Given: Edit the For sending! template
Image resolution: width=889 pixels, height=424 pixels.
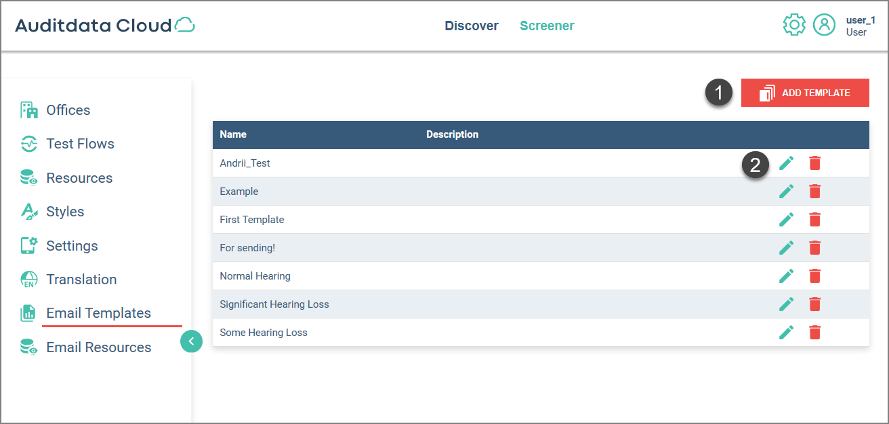Looking at the screenshot, I should pos(786,248).
